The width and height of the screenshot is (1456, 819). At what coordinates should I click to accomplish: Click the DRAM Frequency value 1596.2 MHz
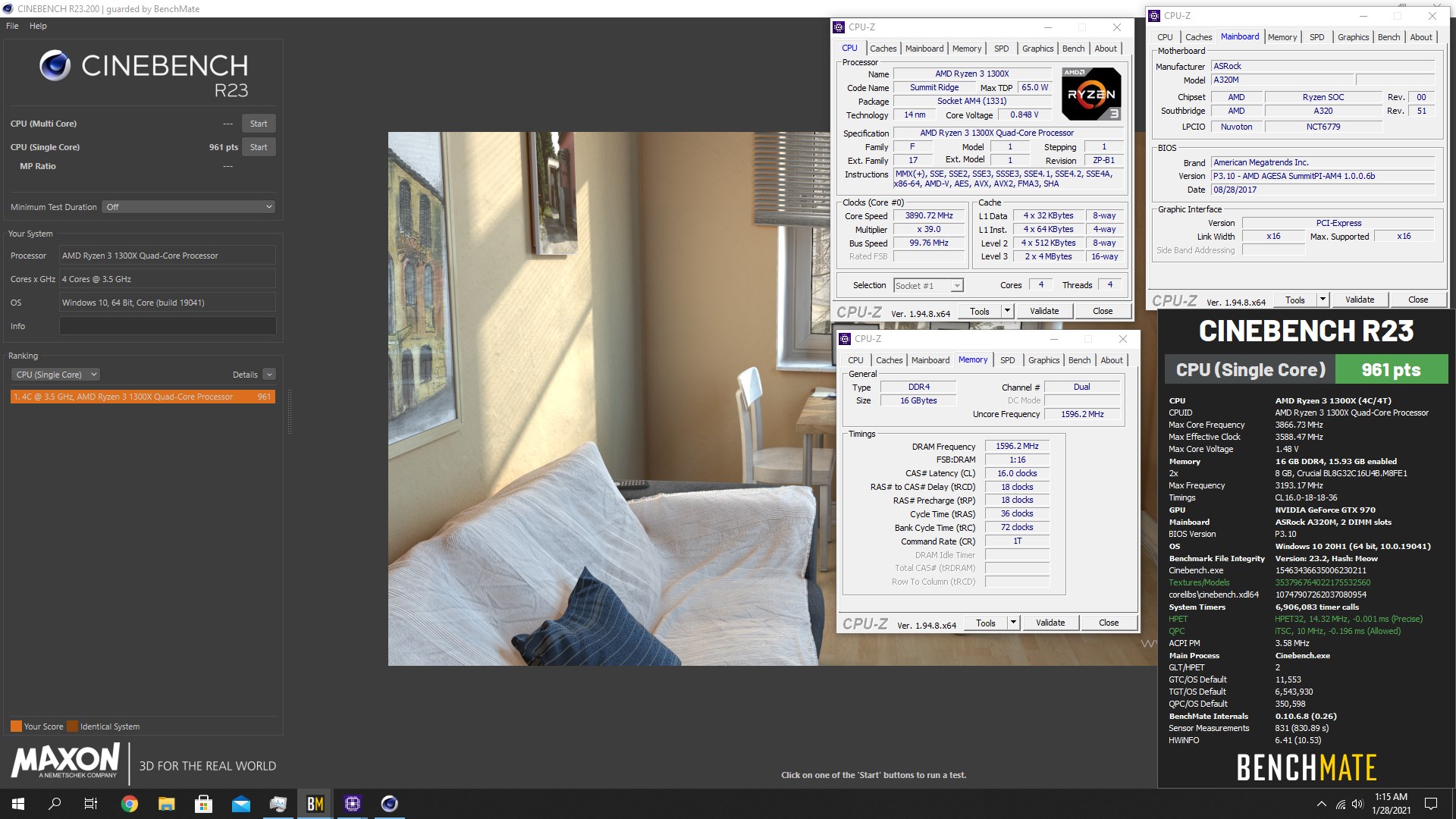(x=1017, y=446)
